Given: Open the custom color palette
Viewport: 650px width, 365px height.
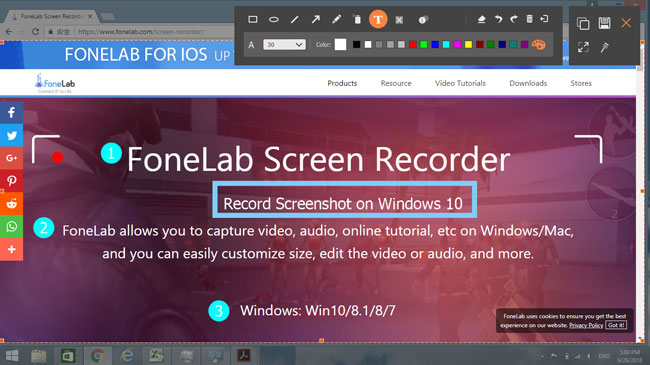Looking at the screenshot, I should 538,44.
